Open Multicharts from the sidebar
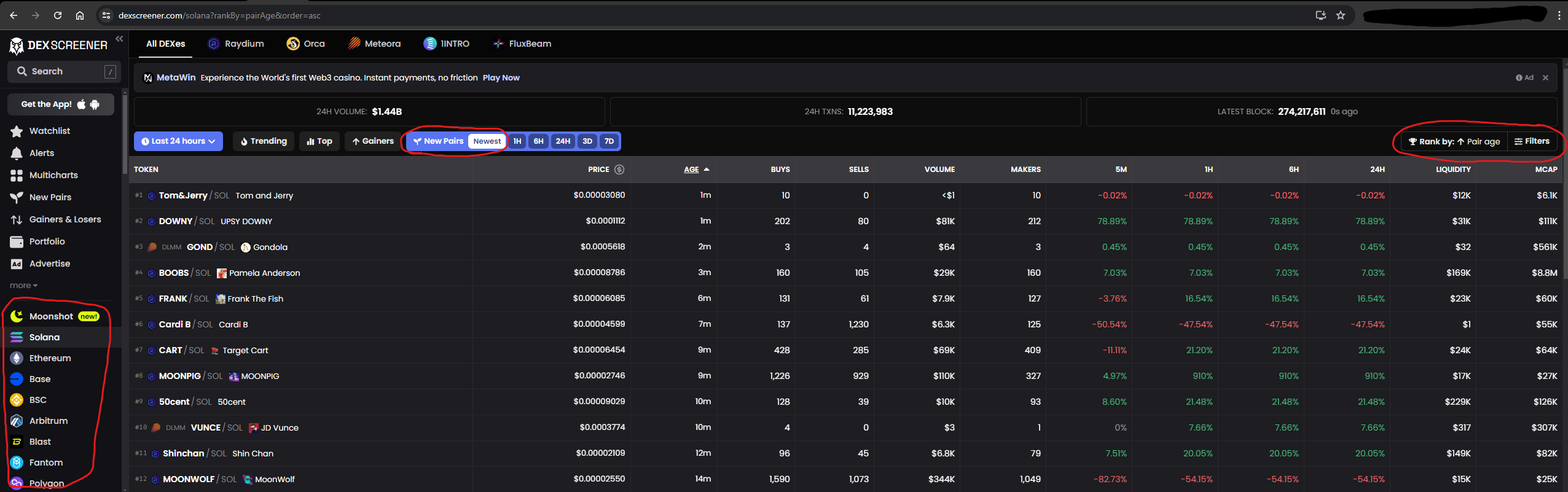 pyautogui.click(x=44, y=175)
